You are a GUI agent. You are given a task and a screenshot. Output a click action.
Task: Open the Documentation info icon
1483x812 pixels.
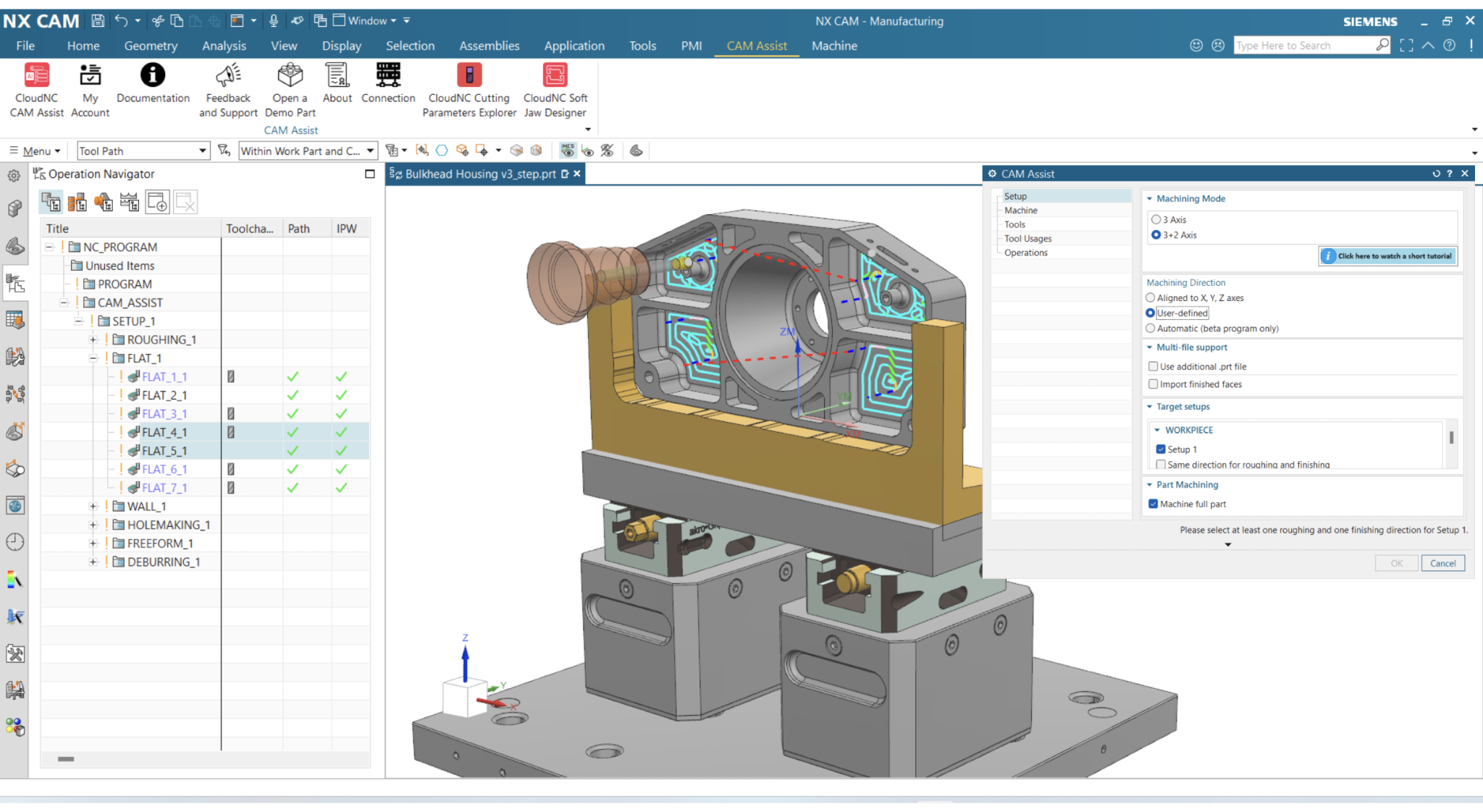click(153, 83)
